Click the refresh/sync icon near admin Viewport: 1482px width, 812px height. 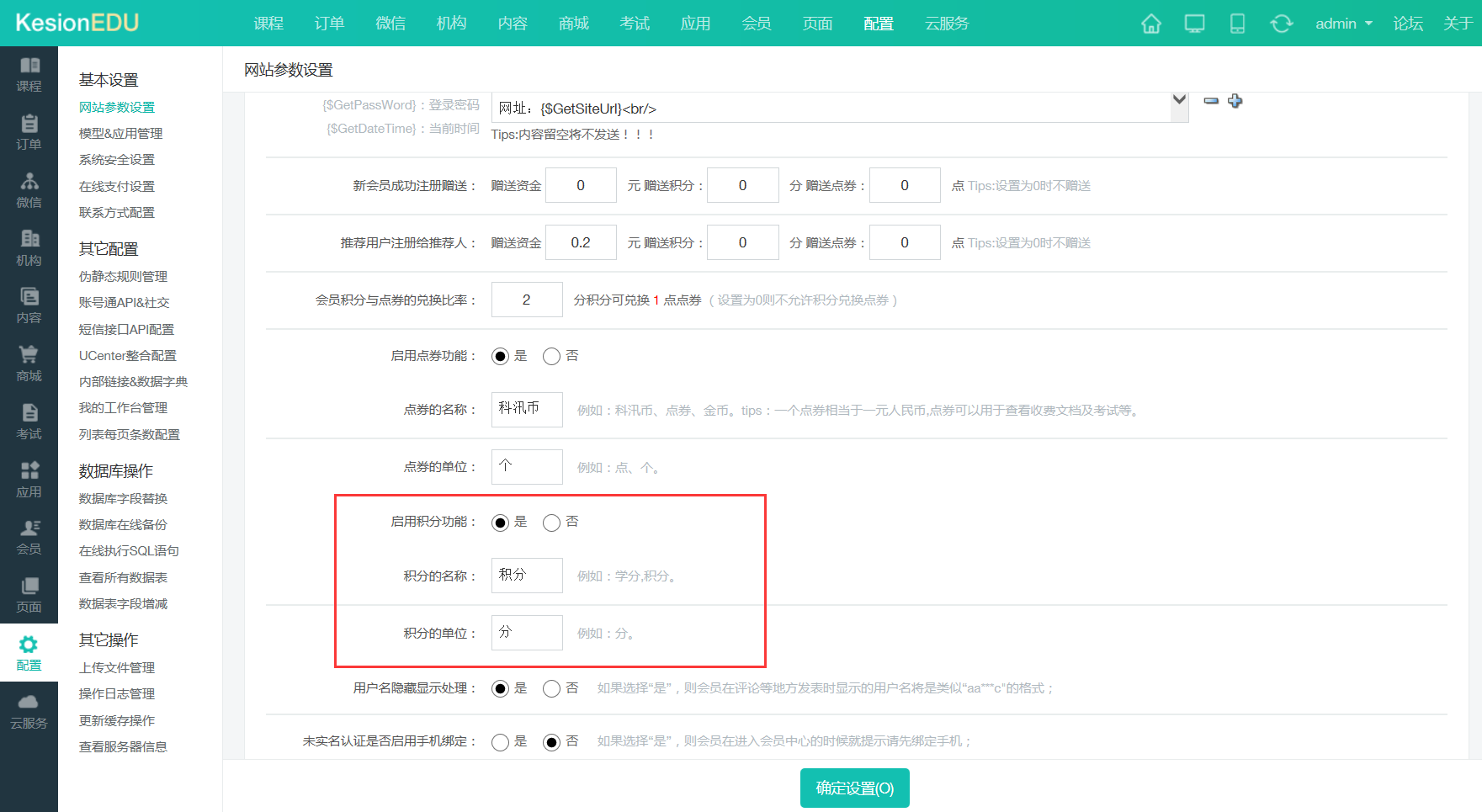1281,24
